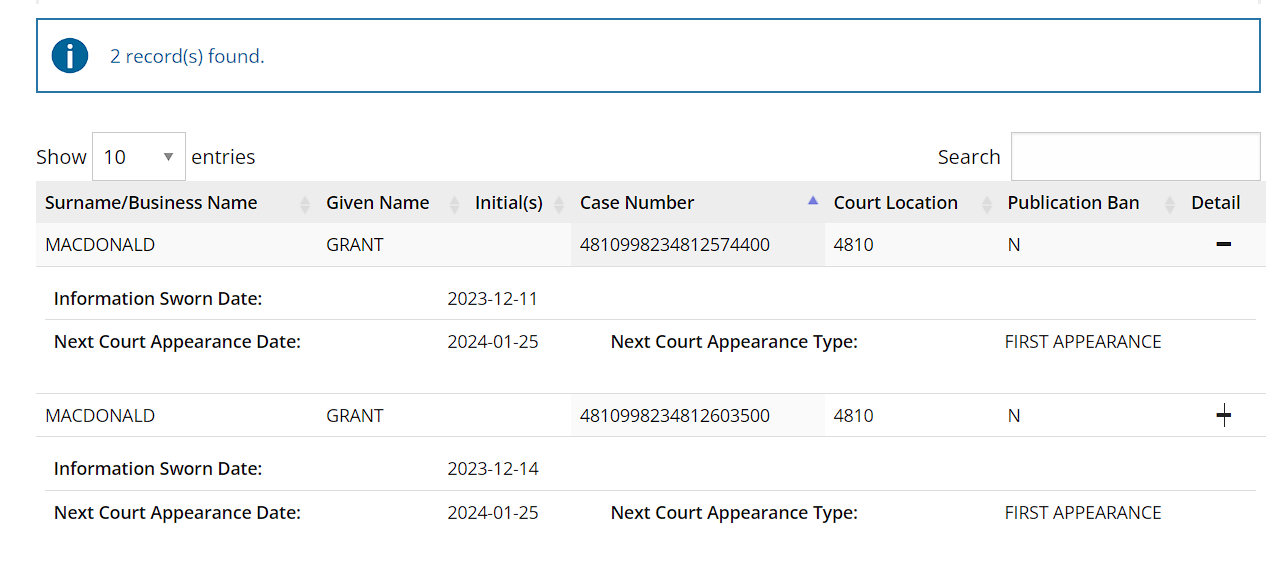Screen dimensions: 1284x562
Task: Click Next Court Appearance Type label under second case
Action: (x=734, y=513)
